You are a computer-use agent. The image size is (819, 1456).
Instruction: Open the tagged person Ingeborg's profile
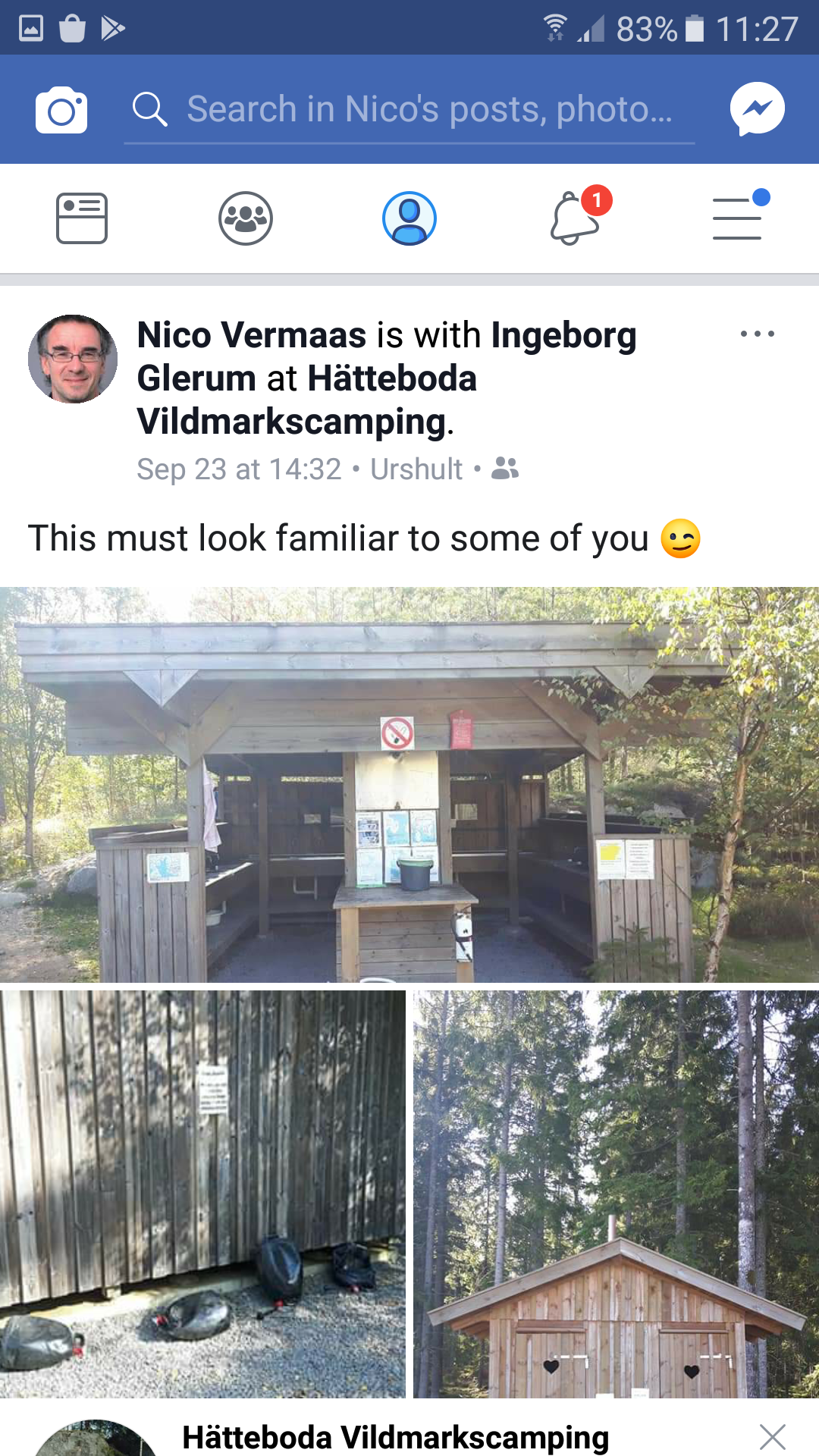tap(387, 356)
